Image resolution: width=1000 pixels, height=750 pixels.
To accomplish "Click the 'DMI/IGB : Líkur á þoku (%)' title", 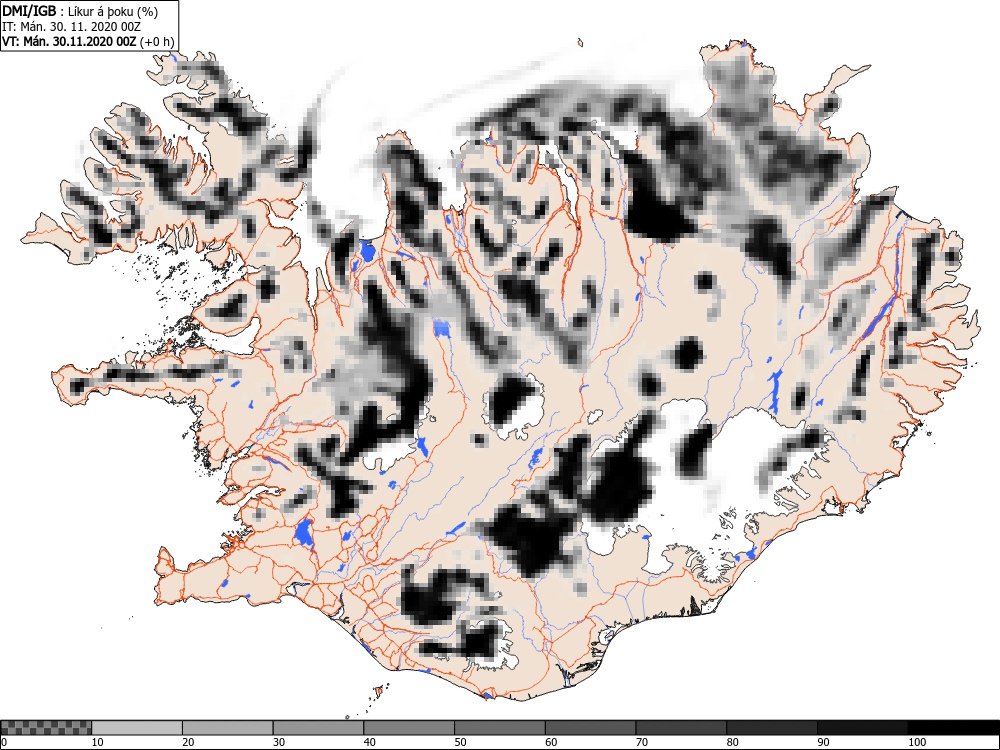I will (80, 11).
